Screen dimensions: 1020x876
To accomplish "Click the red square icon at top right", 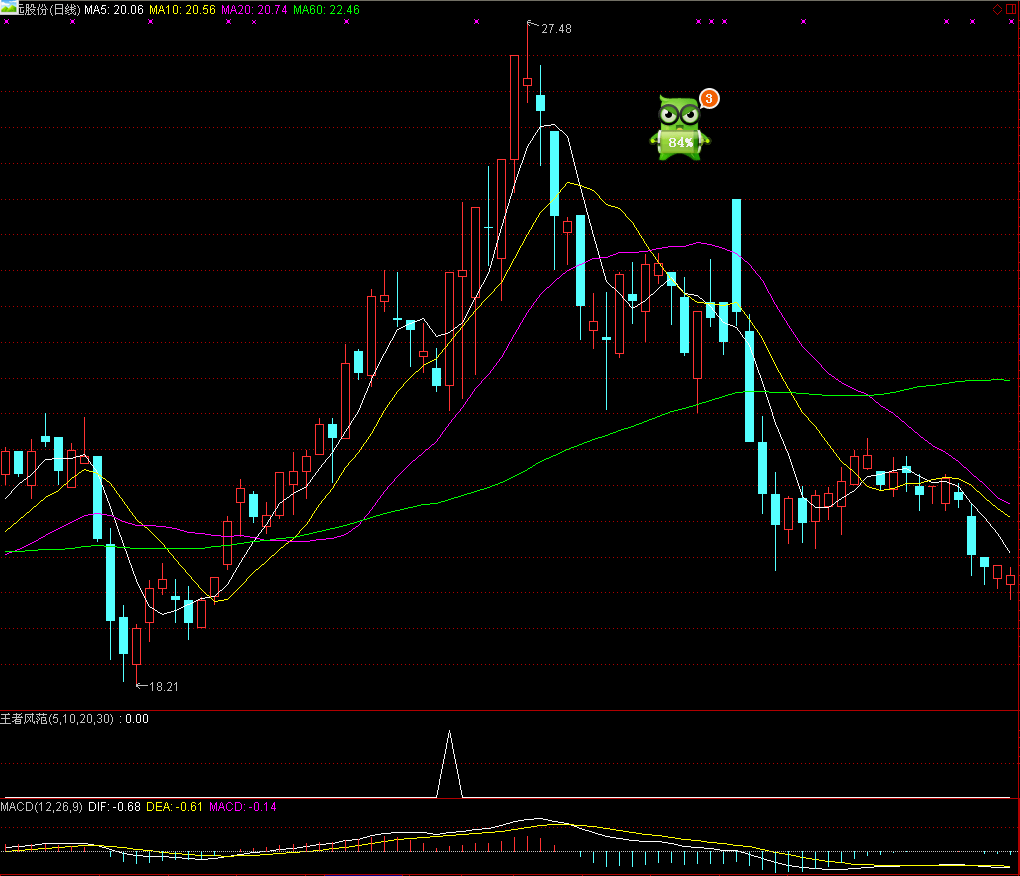I will coord(1010,9).
